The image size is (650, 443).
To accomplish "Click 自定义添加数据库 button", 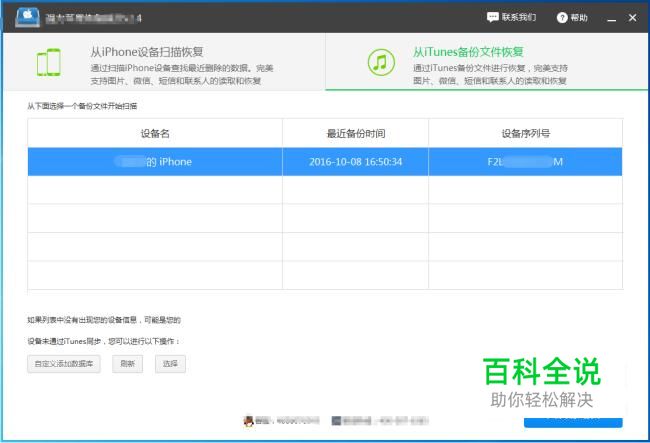I will 64,364.
